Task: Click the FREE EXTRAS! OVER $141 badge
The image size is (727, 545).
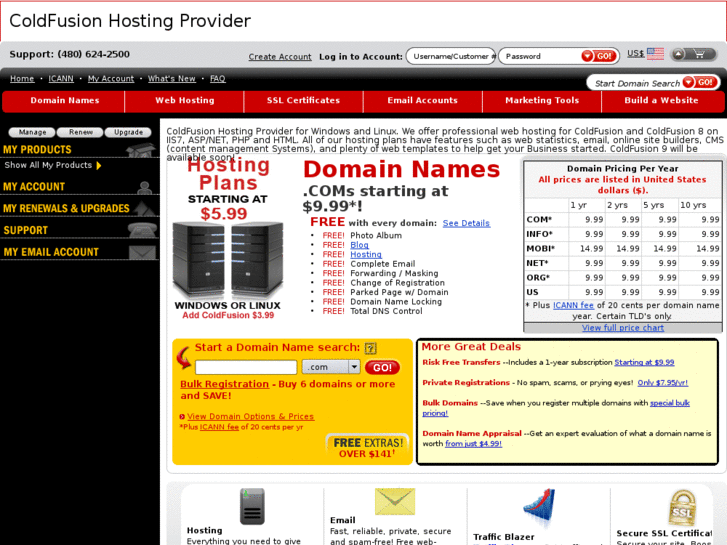Action: (x=368, y=448)
